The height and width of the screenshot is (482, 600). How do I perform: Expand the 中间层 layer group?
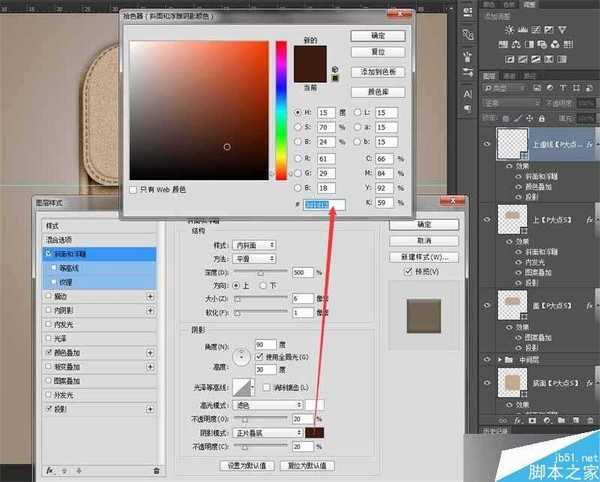(x=499, y=360)
